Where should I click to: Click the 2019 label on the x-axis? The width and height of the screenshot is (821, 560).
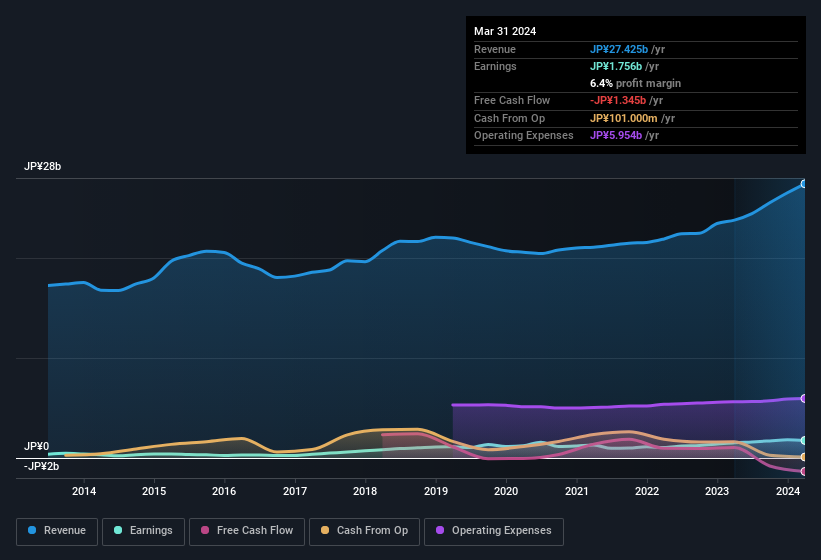[435, 491]
